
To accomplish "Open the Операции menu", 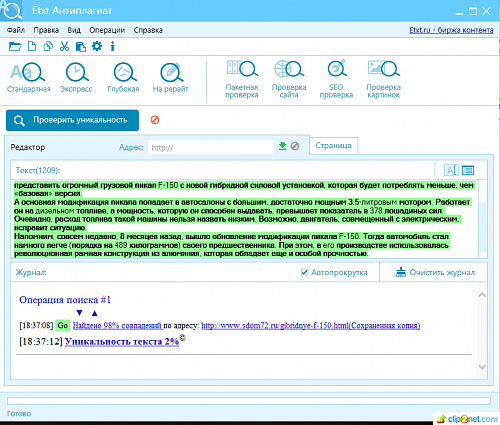I will click(x=107, y=30).
